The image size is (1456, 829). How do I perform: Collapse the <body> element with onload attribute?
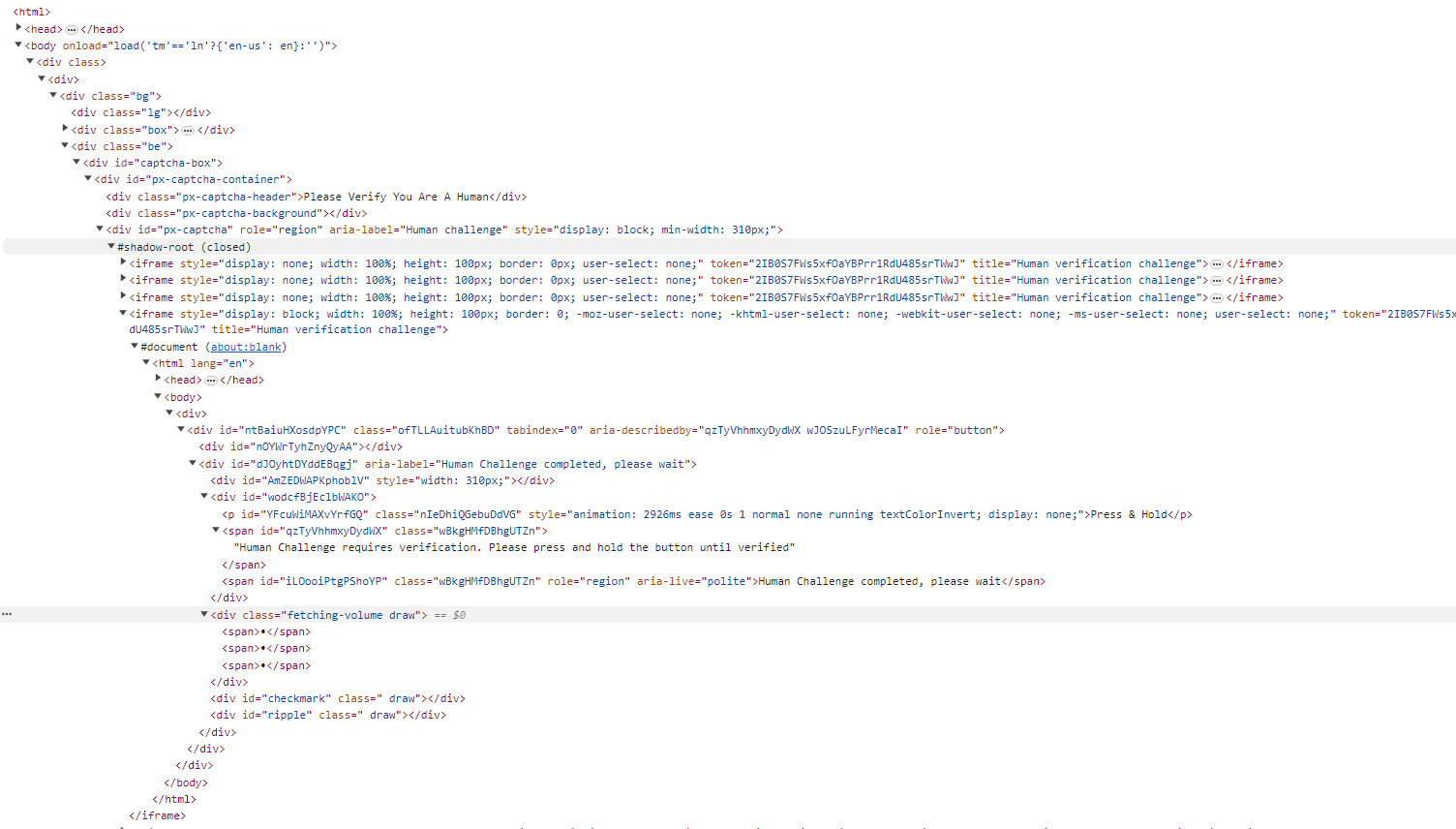pos(17,45)
